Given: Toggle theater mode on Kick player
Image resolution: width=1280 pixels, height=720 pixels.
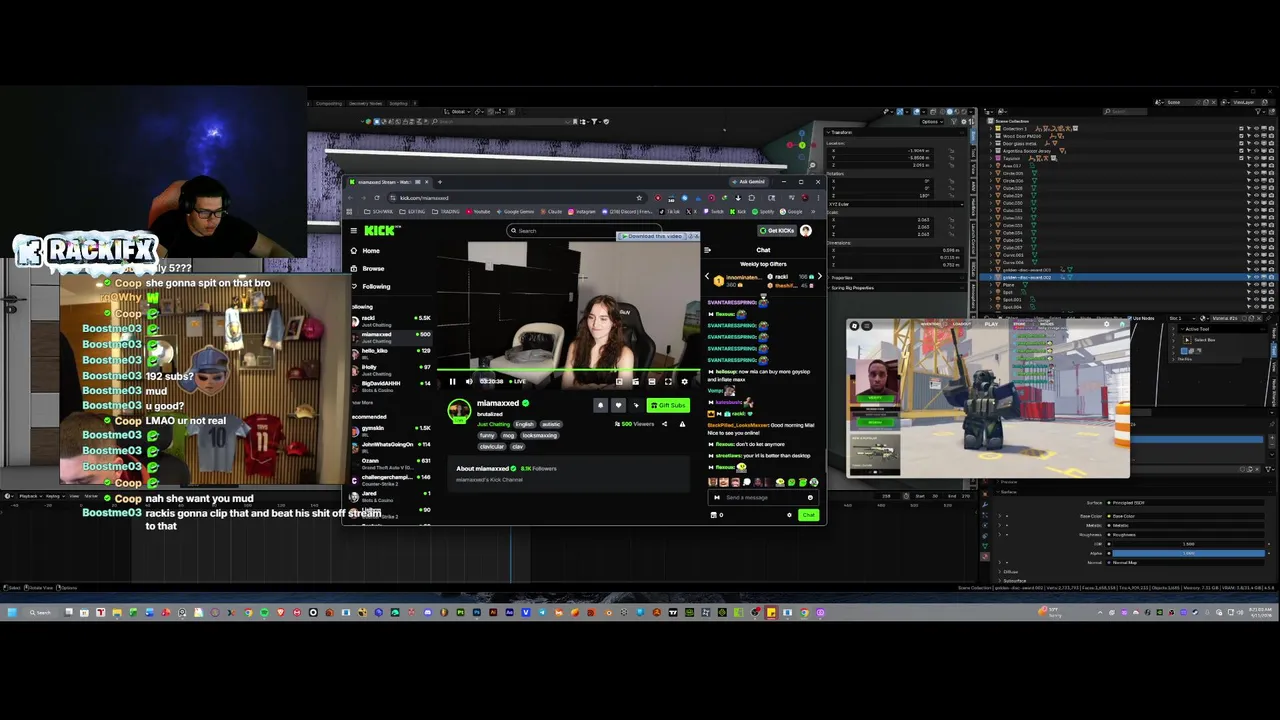Looking at the screenshot, I should pyautogui.click(x=652, y=381).
